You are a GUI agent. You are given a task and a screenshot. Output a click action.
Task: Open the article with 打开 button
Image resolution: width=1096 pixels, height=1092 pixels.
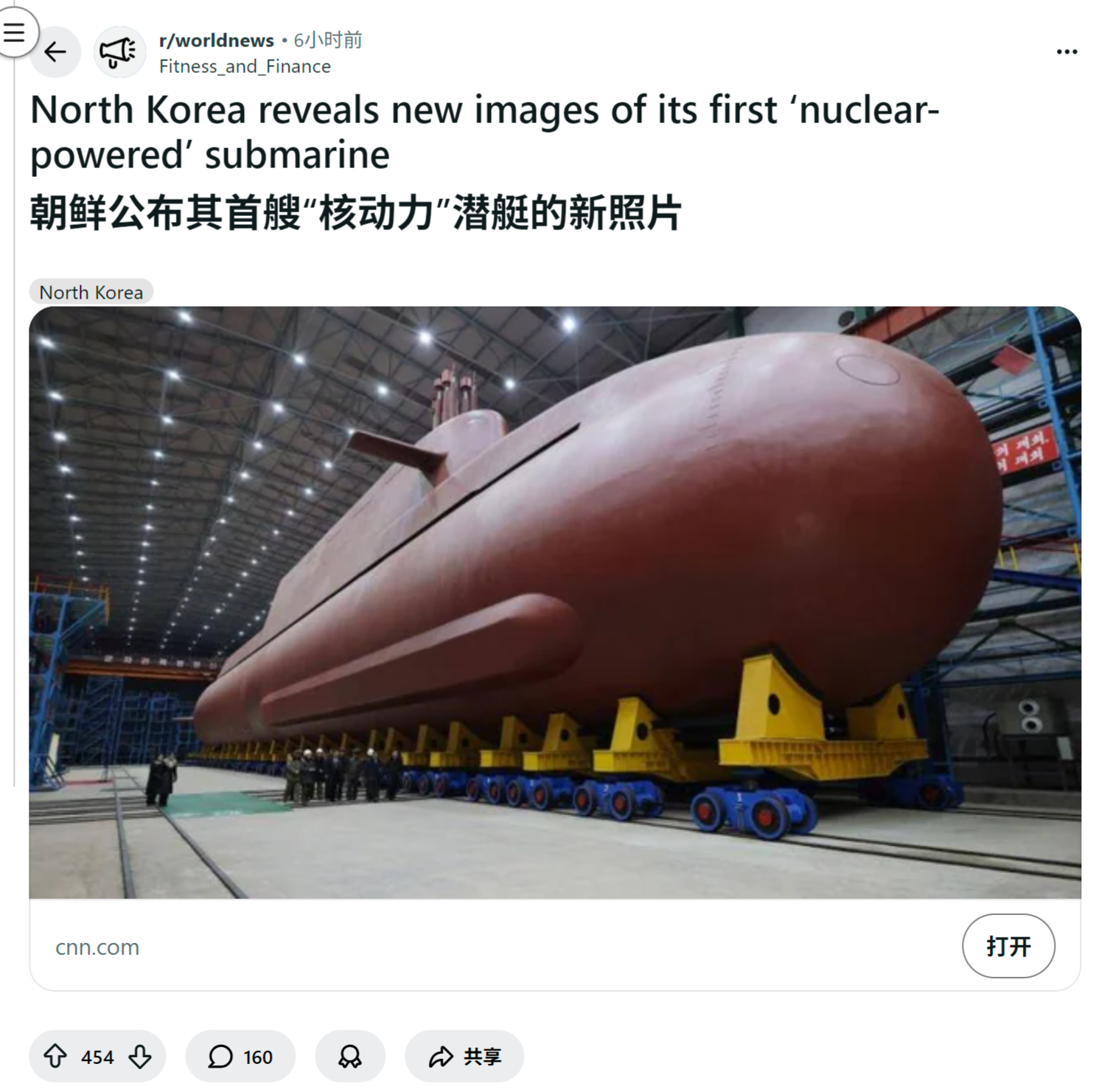tap(1008, 946)
